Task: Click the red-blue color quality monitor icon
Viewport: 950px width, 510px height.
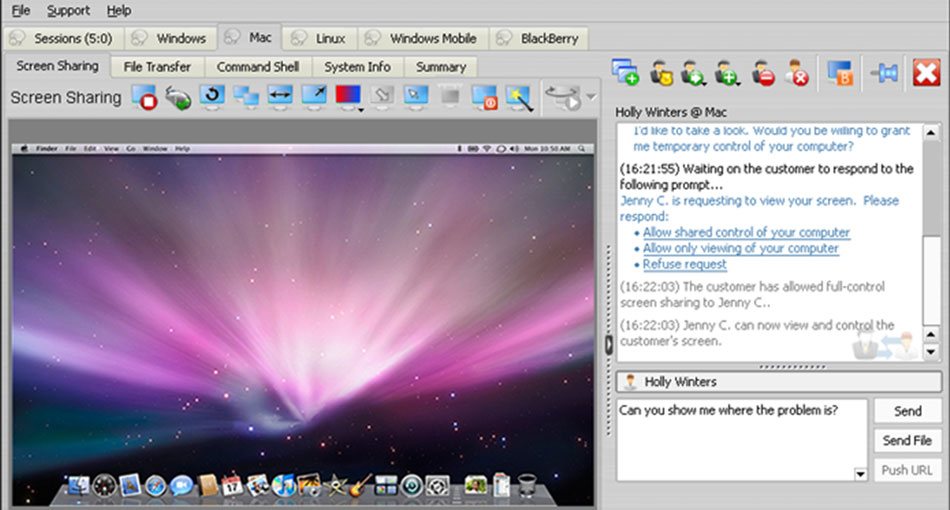Action: pos(348,96)
